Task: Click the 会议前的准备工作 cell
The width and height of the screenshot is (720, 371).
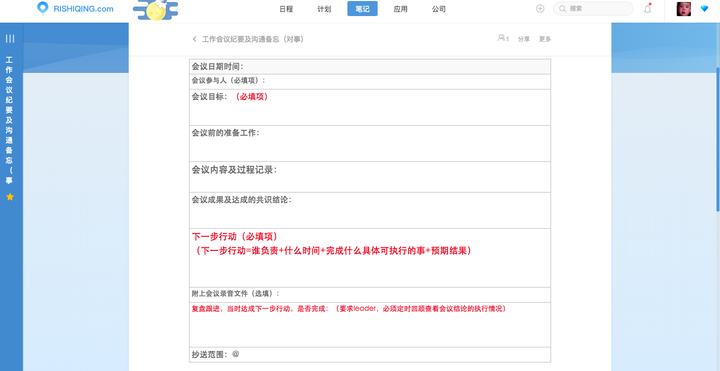Action: 370,143
